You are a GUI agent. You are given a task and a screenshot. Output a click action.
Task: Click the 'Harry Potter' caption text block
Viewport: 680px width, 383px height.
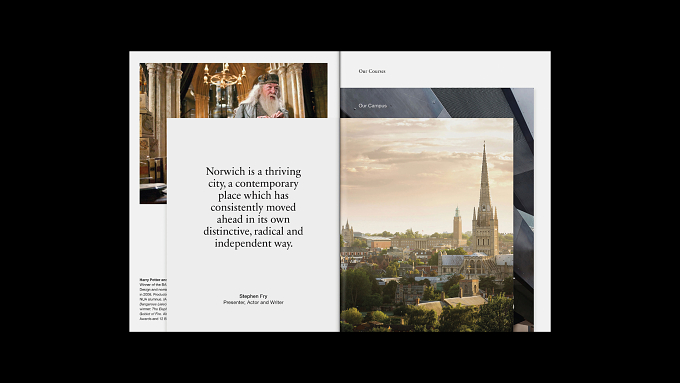(x=153, y=299)
